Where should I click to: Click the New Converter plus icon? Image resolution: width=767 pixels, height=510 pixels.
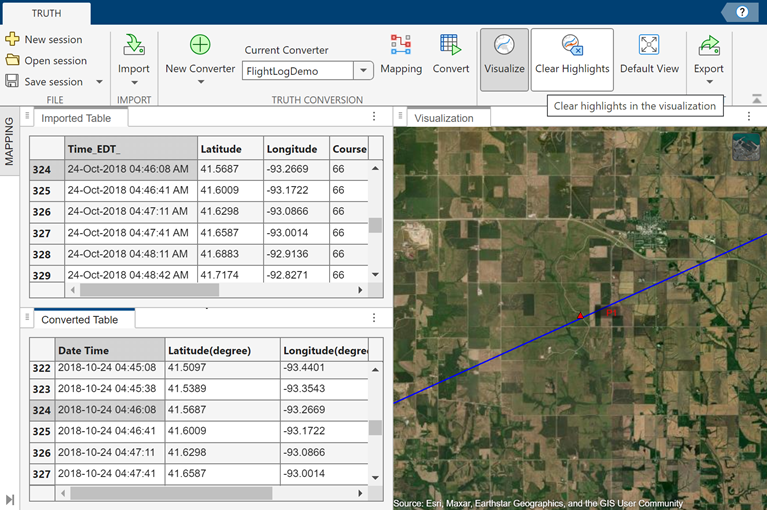200,45
